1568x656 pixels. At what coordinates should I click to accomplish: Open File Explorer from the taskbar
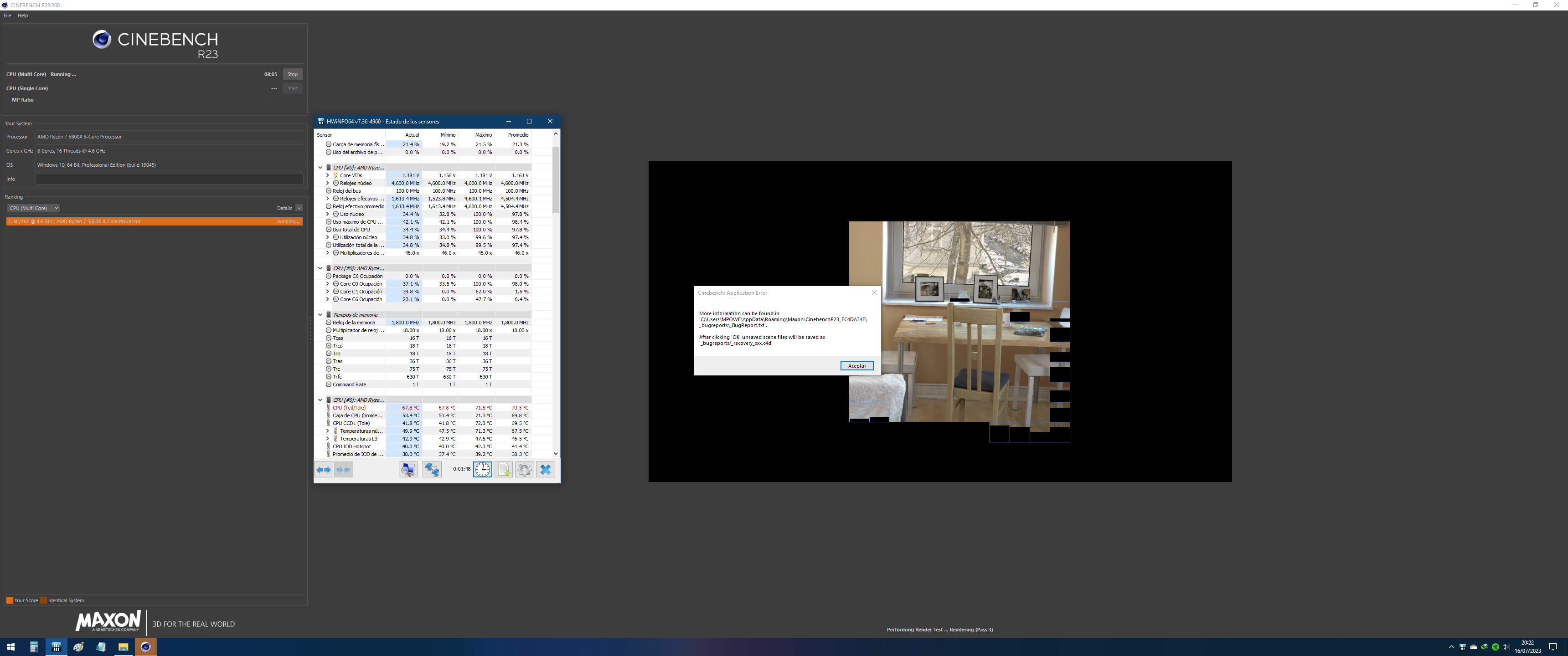[x=124, y=647]
